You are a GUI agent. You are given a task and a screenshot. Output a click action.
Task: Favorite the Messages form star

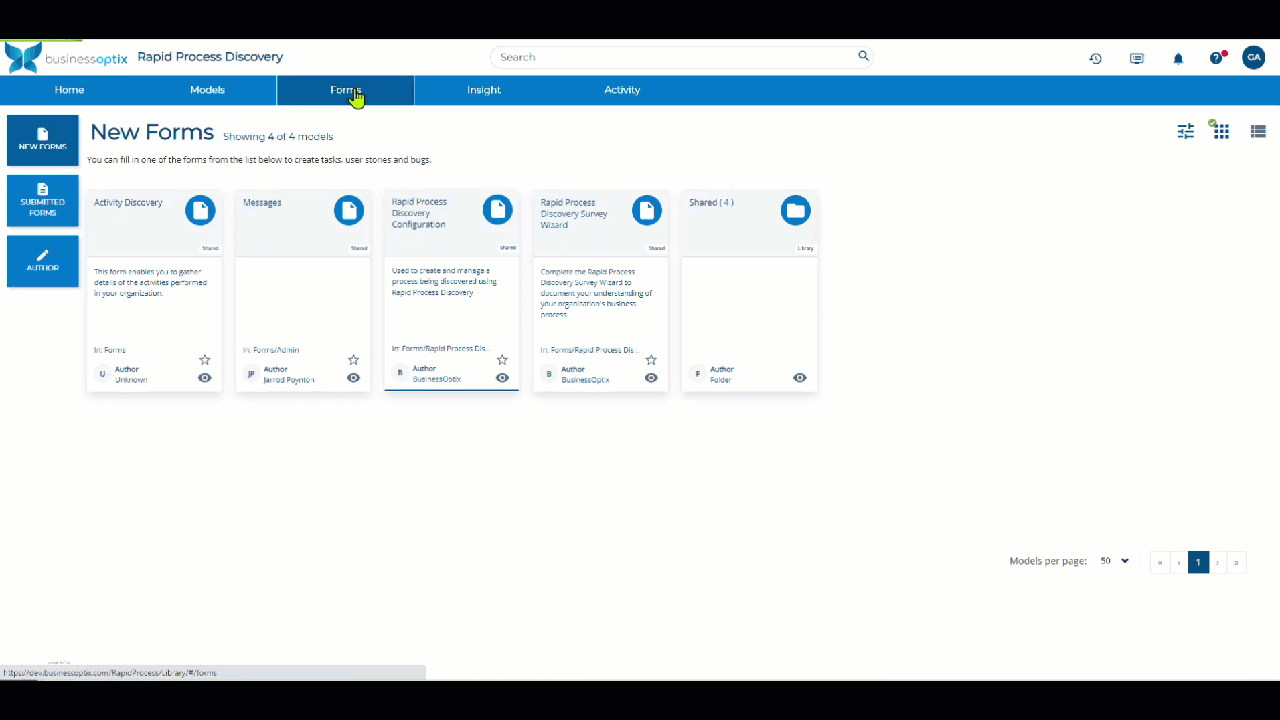(353, 360)
